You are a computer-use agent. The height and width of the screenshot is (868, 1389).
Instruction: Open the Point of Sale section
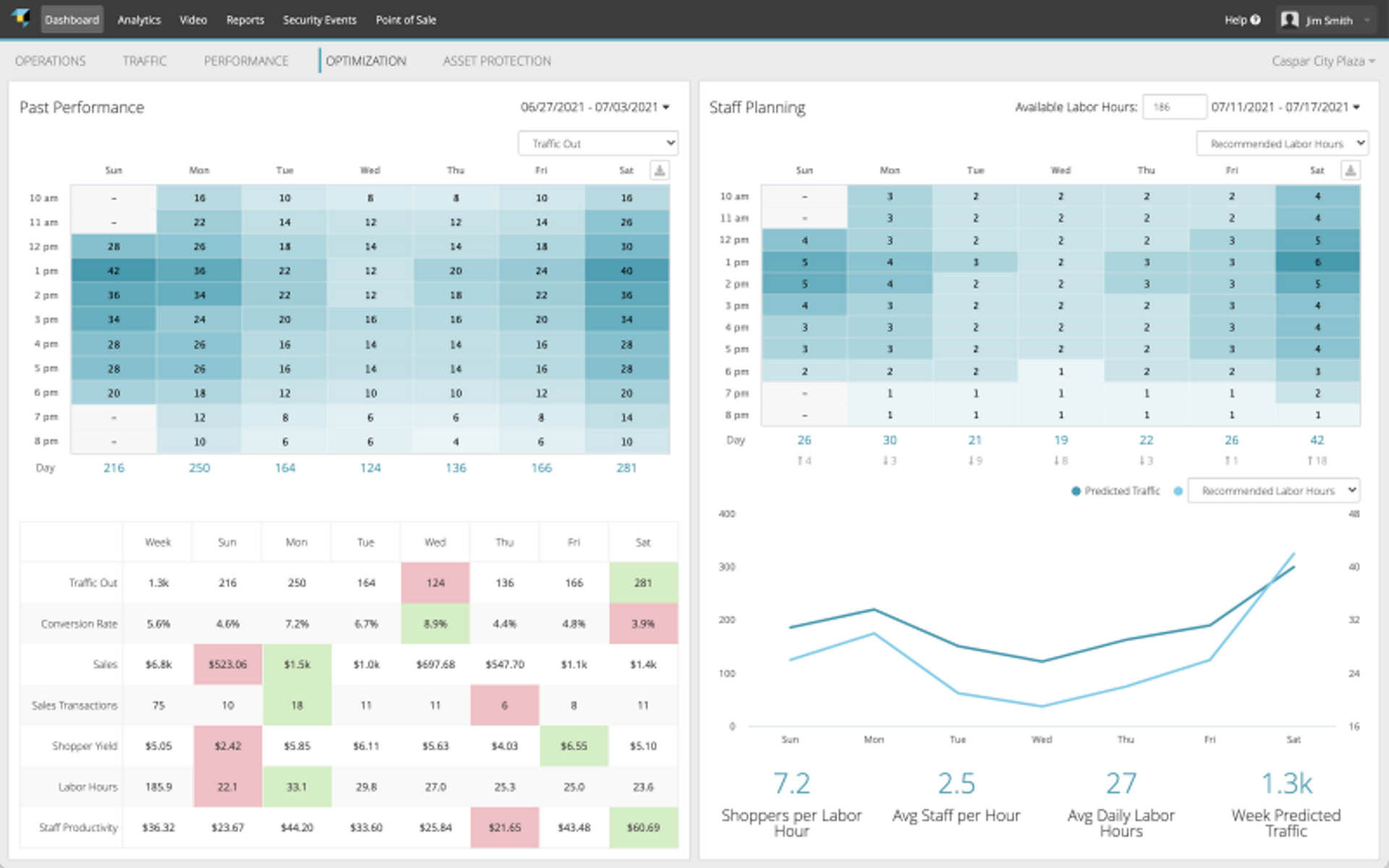[405, 20]
